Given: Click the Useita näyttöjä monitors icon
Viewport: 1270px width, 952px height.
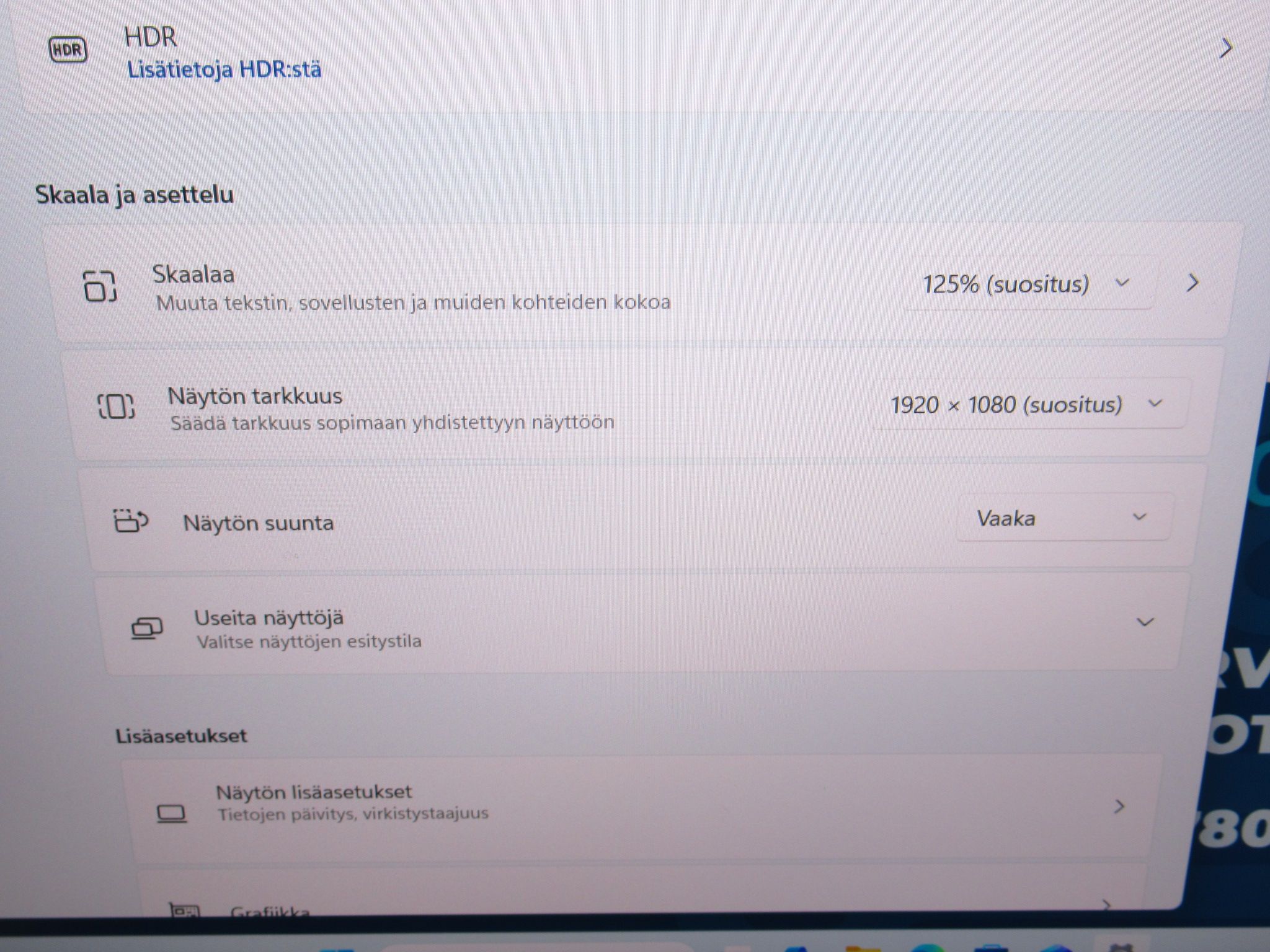Looking at the screenshot, I should pyautogui.click(x=147, y=628).
